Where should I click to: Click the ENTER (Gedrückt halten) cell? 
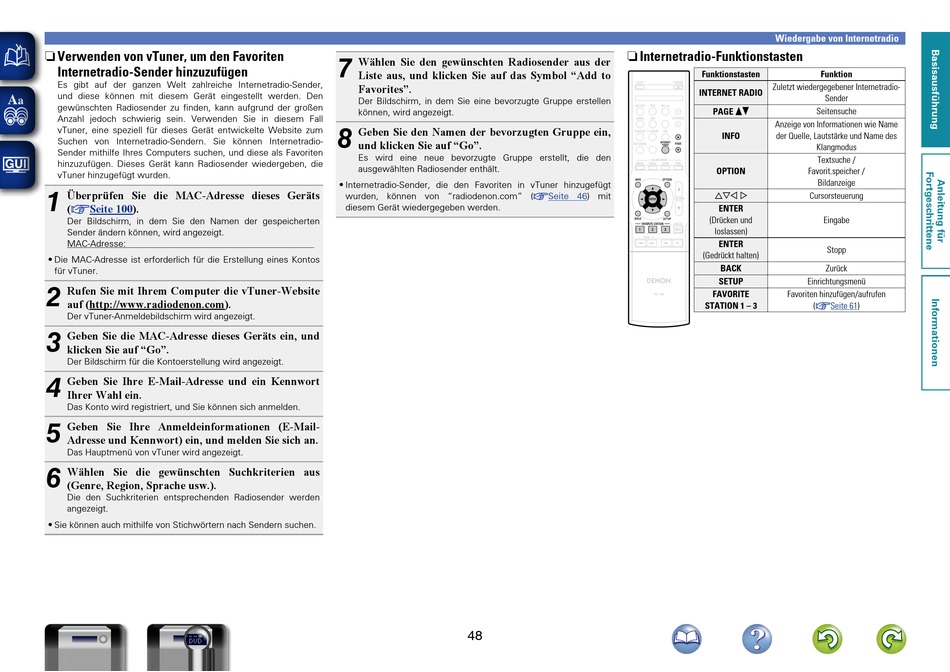(x=731, y=250)
